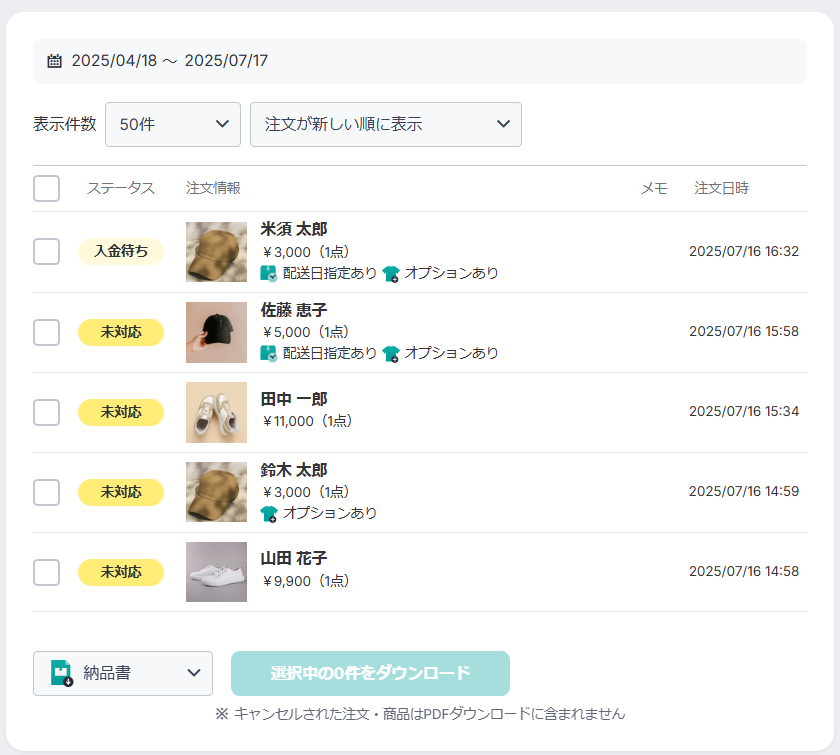This screenshot has height=755, width=840.
Task: Click delivery-date icon in 佐藤 恵子 order
Action: [x=268, y=354]
